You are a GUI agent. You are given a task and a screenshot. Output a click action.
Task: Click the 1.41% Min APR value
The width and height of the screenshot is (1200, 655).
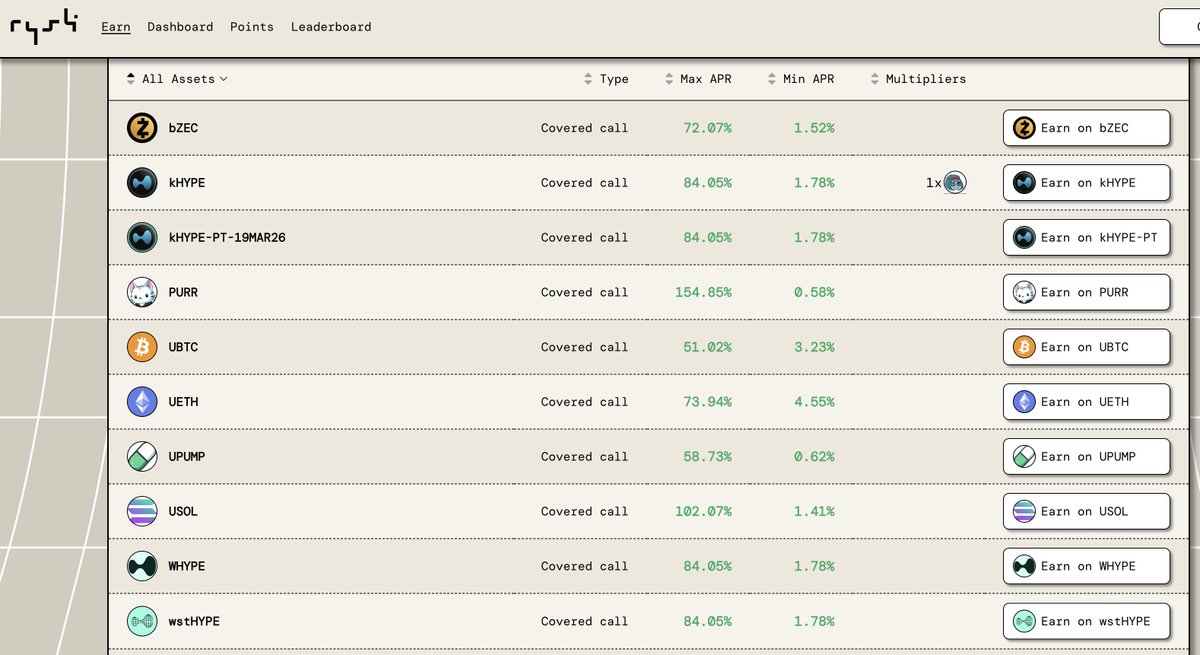814,511
